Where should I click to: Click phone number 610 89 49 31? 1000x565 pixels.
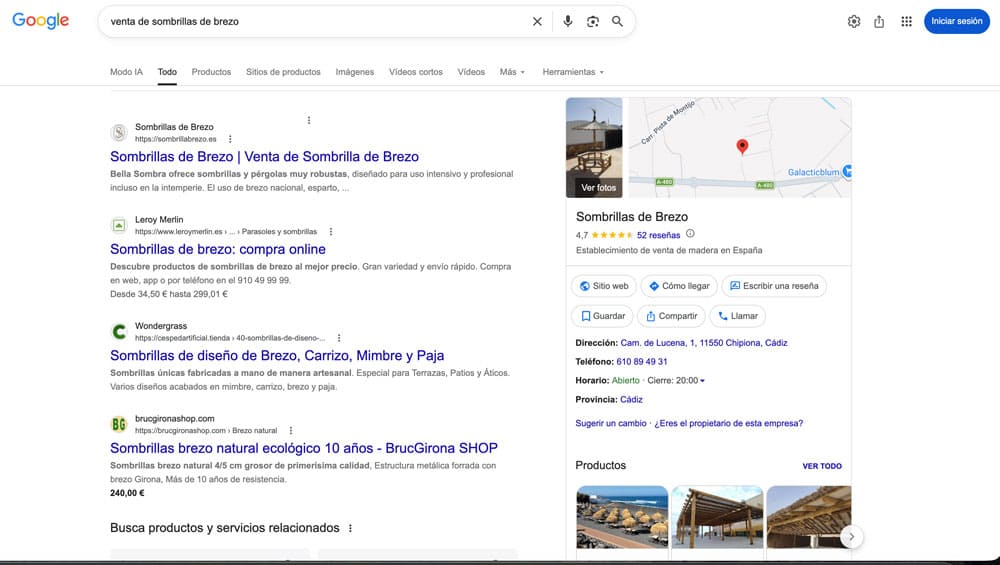tap(642, 362)
